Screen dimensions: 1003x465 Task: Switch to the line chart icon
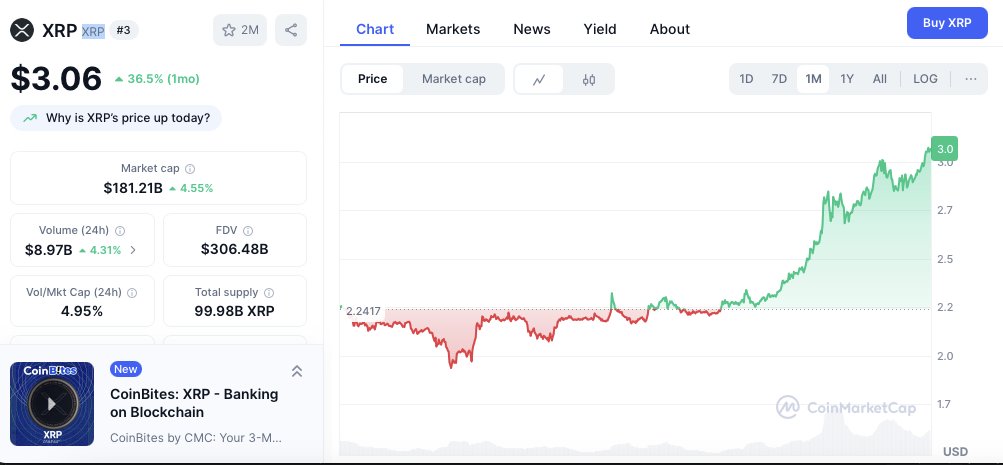pos(539,79)
